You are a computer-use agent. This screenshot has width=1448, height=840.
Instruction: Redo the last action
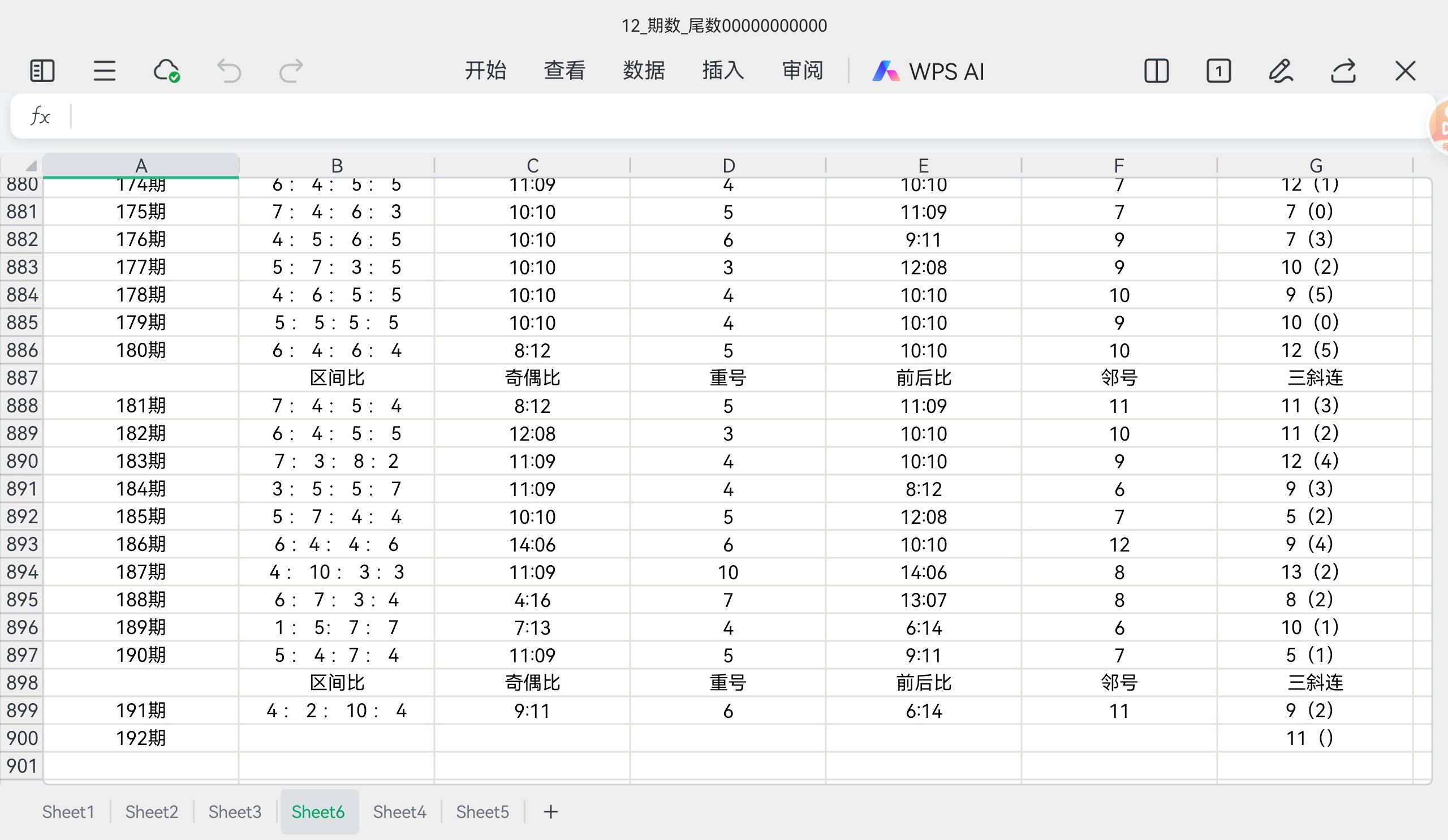pos(291,71)
